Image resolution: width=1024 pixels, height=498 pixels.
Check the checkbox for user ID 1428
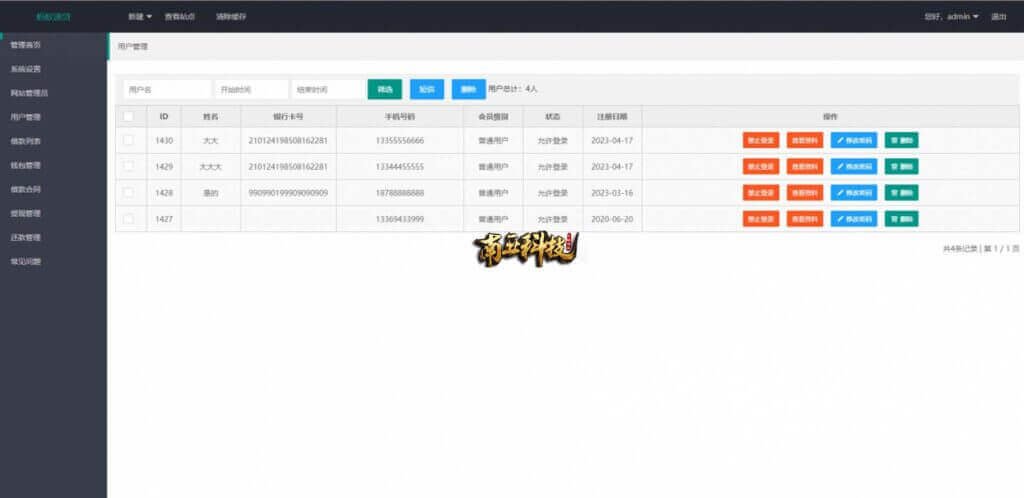tap(128, 192)
